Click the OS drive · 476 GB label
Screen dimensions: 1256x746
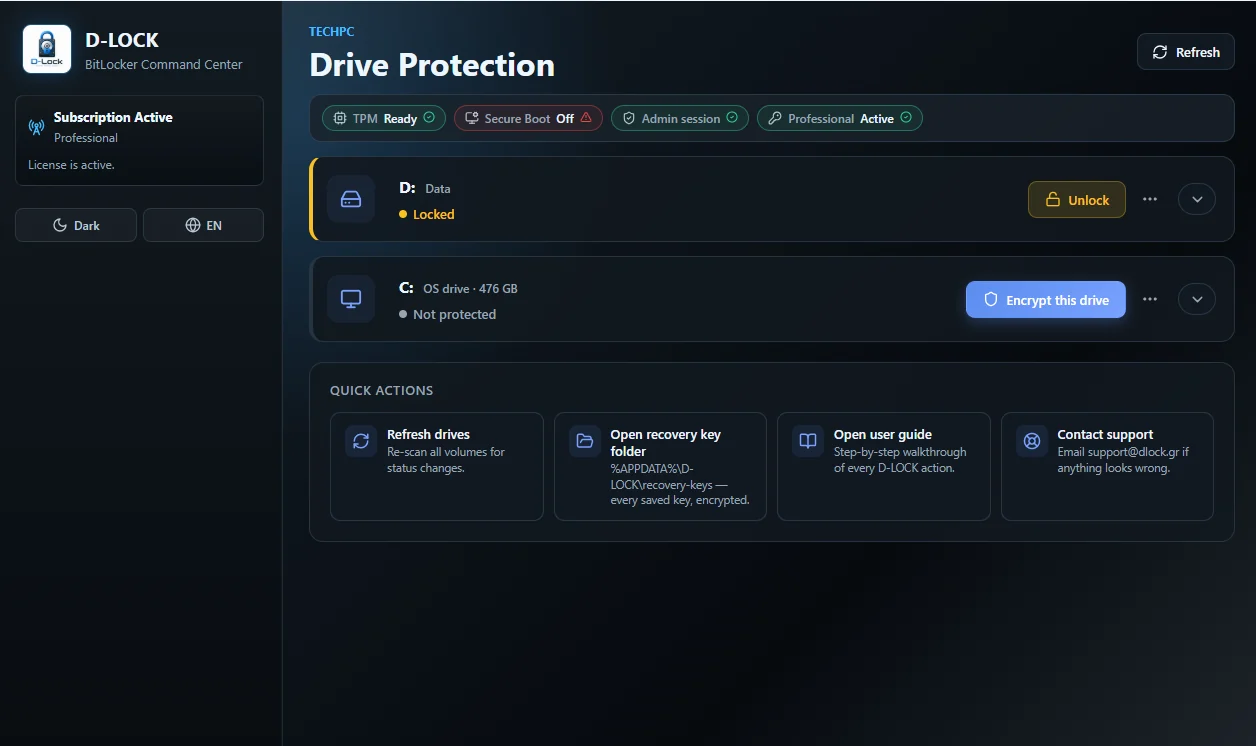(470, 289)
